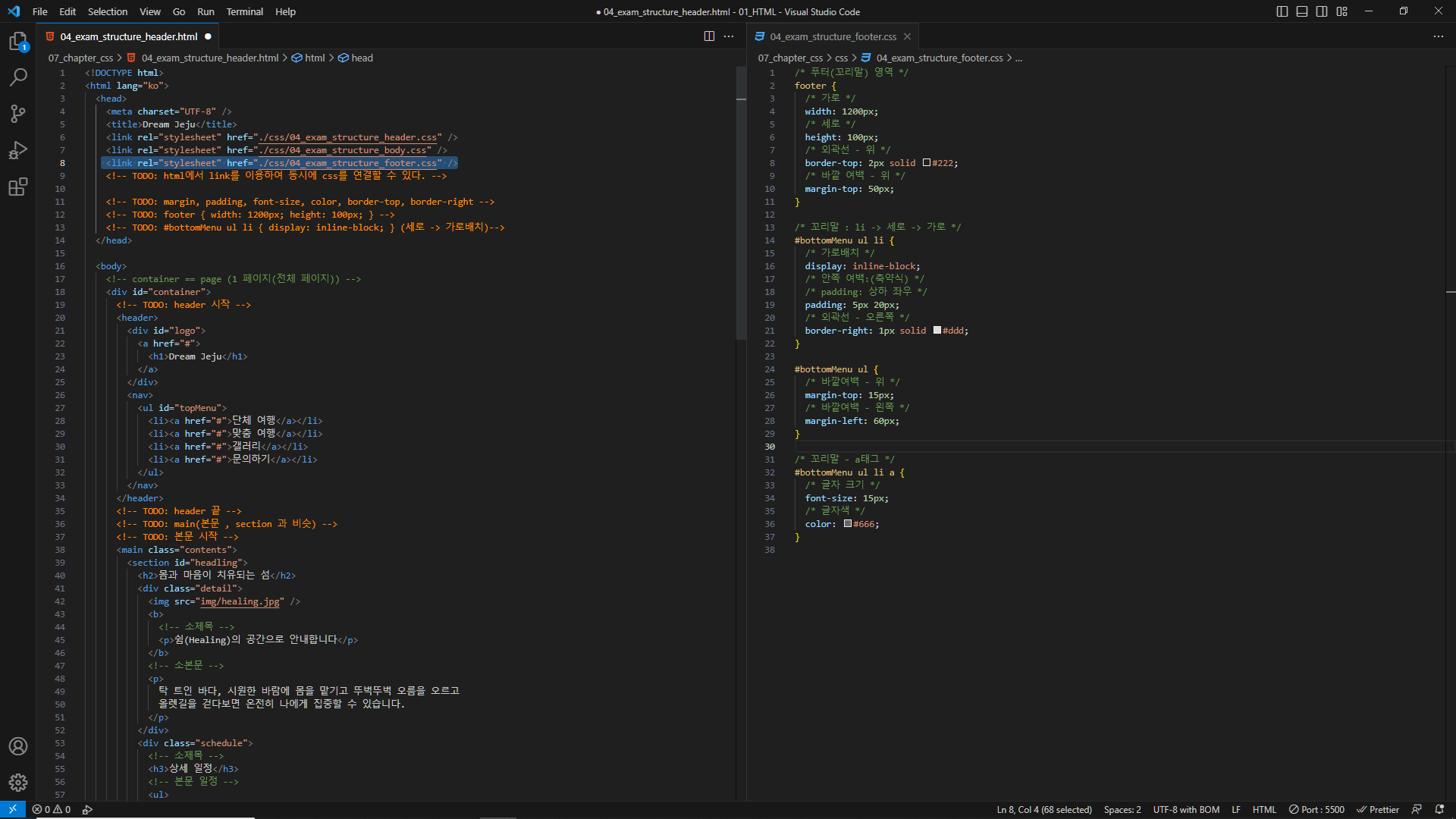Click Spaces: 2 indentation setting
Image resolution: width=1456 pixels, height=819 pixels.
(1122, 809)
